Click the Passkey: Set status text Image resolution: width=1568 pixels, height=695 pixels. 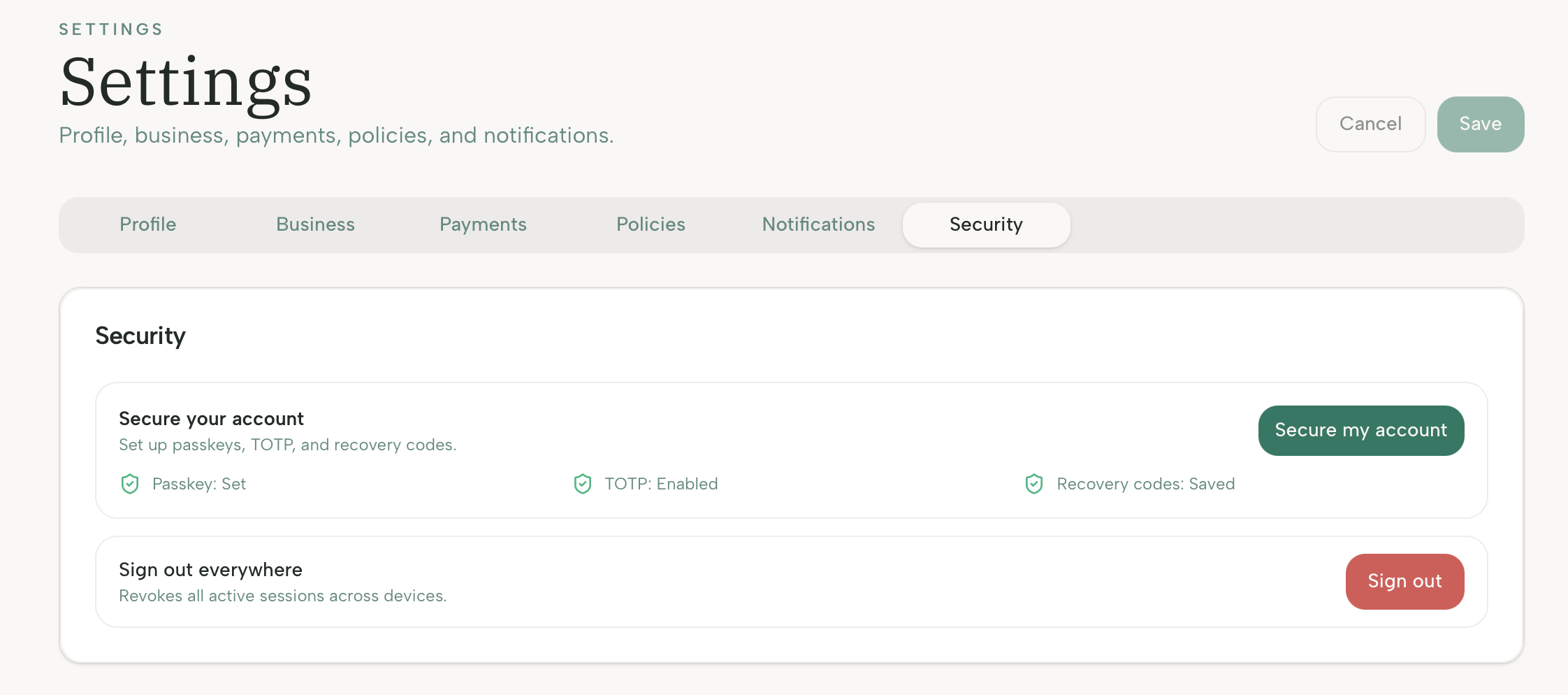click(x=198, y=483)
